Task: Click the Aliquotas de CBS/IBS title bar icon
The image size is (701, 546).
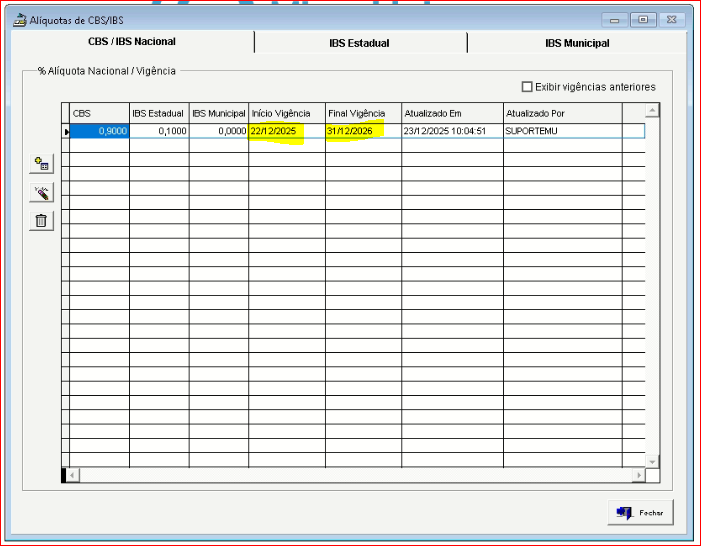Action: tap(19, 19)
